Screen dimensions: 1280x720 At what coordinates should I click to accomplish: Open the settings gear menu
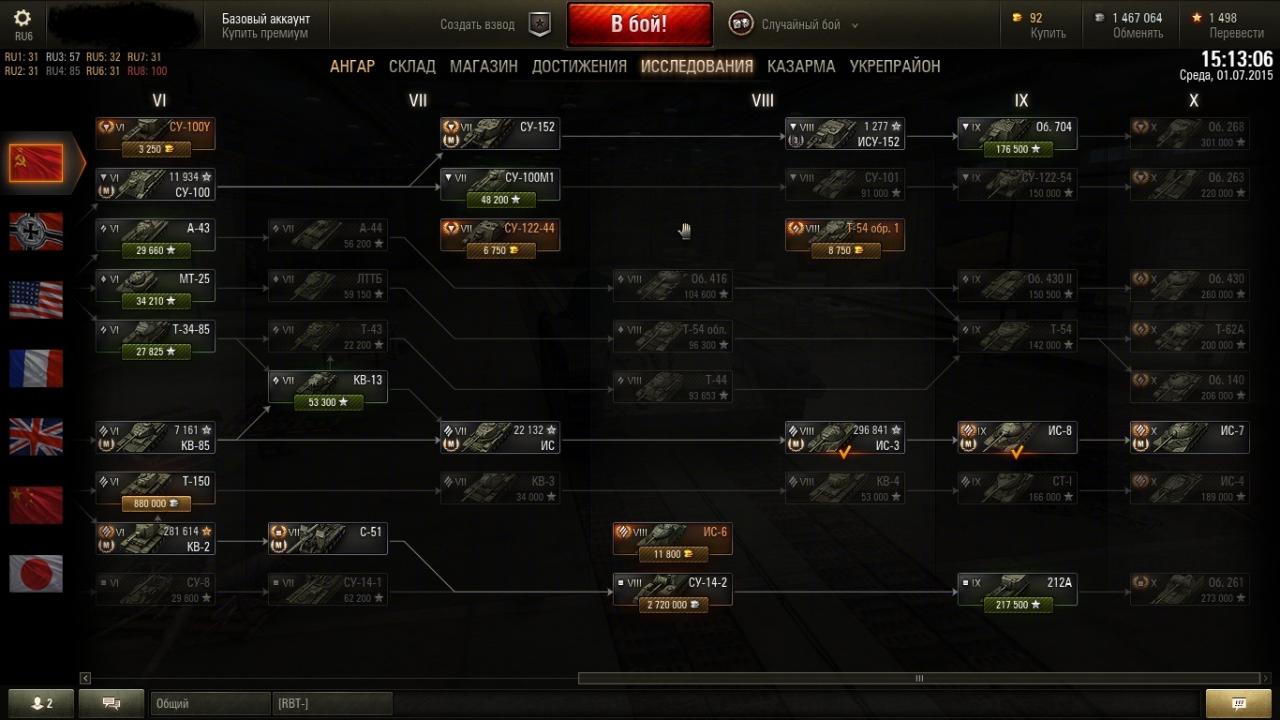(23, 18)
